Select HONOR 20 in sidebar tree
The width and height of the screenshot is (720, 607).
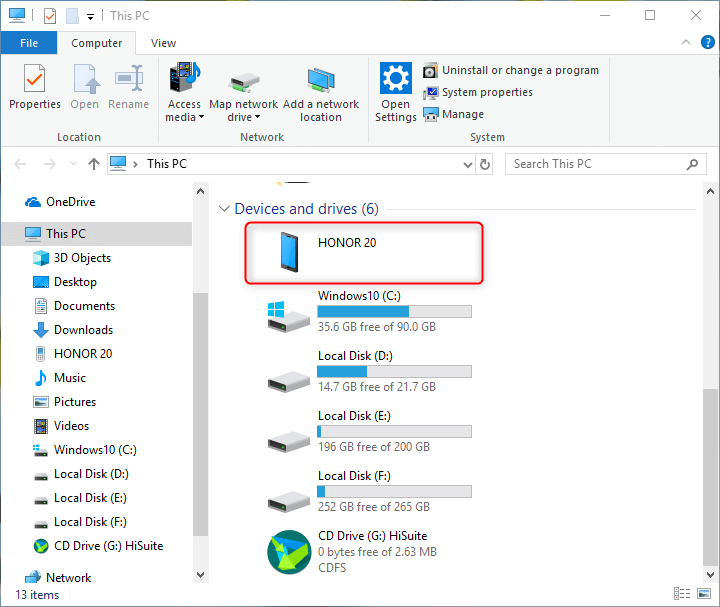(73, 354)
